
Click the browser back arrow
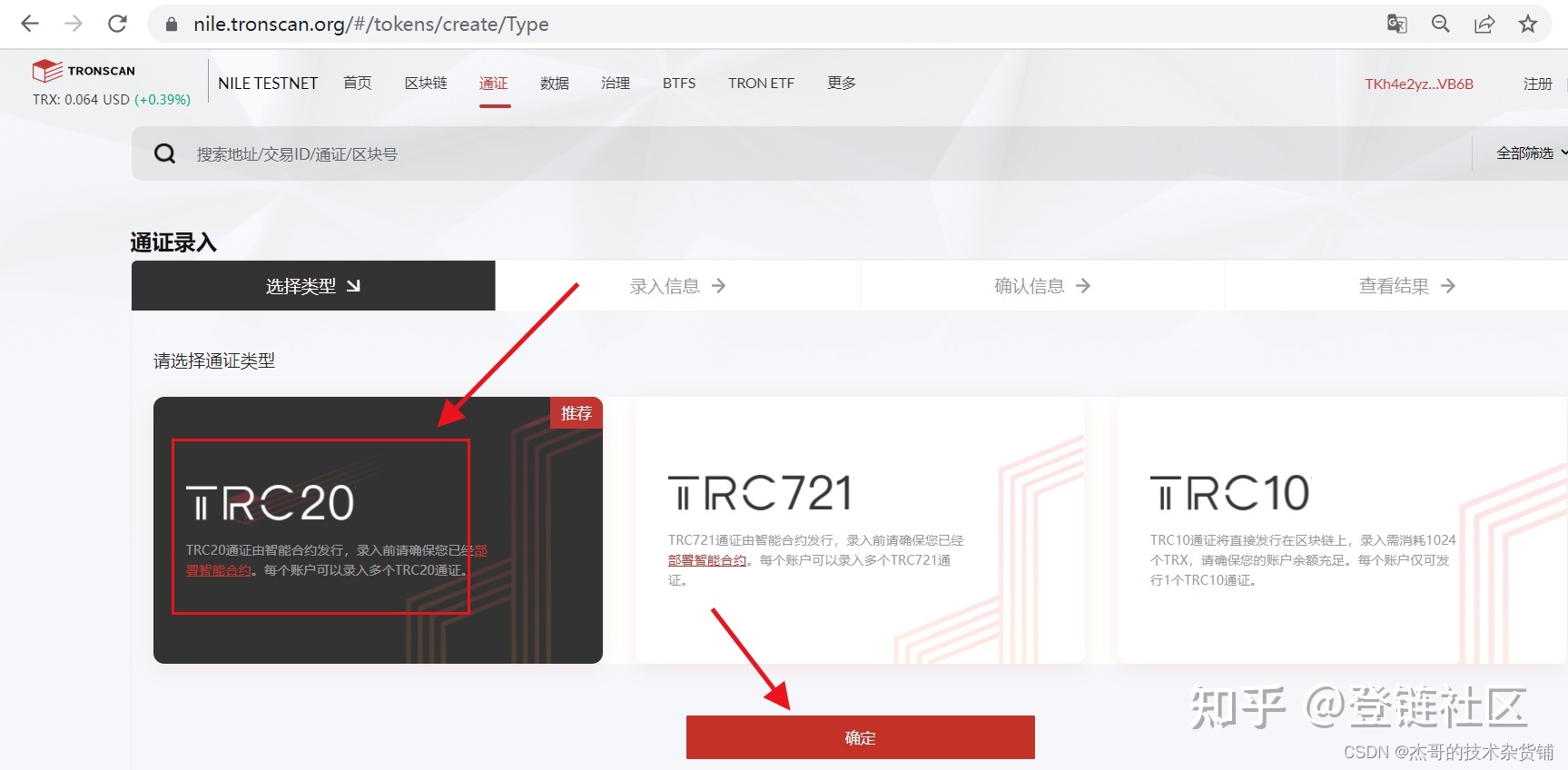pyautogui.click(x=30, y=24)
